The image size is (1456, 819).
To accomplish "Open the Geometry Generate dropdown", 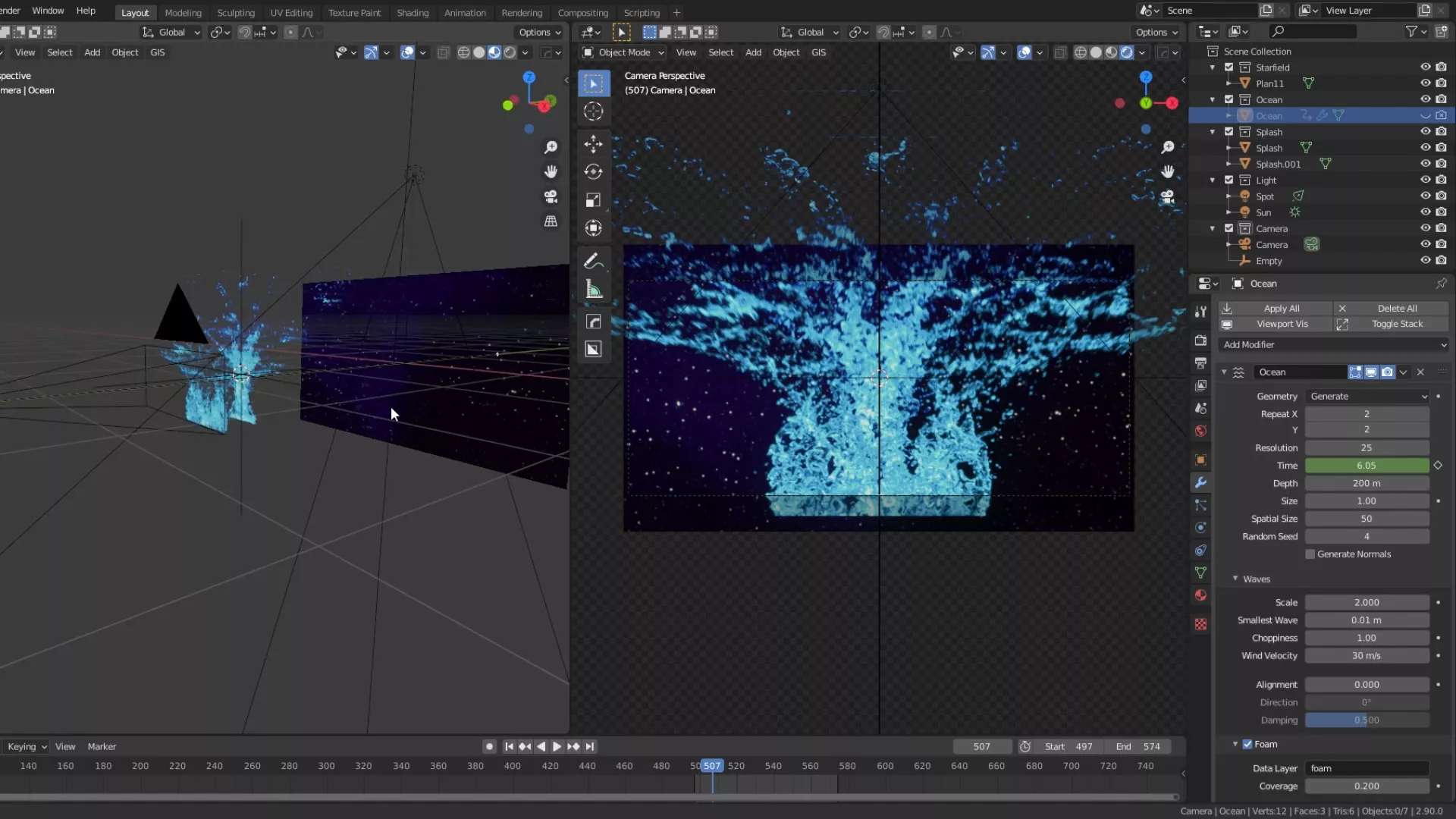I will [x=1367, y=397].
